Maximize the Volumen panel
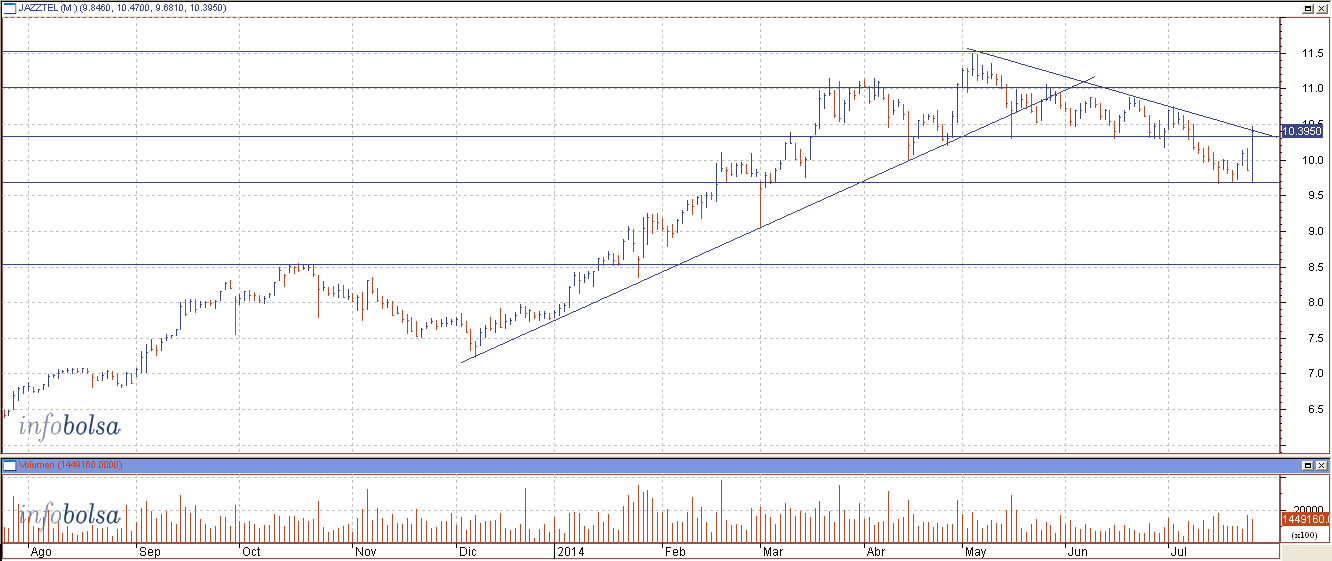 (1307, 466)
